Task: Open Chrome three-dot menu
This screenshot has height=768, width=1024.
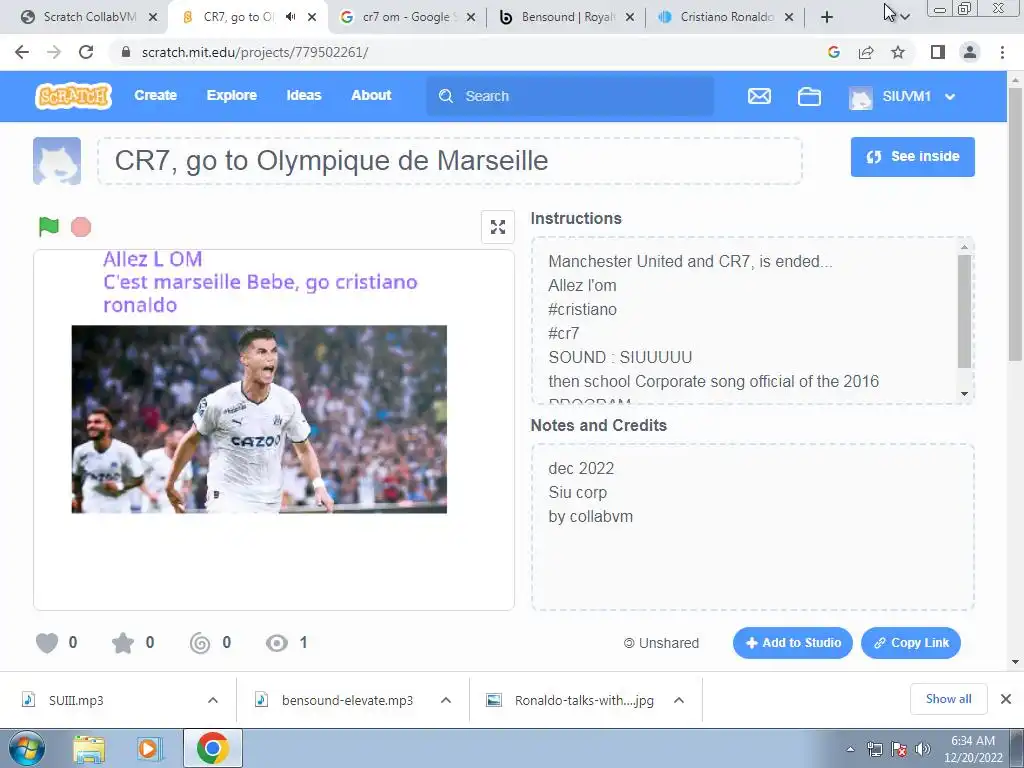Action: (x=1002, y=52)
